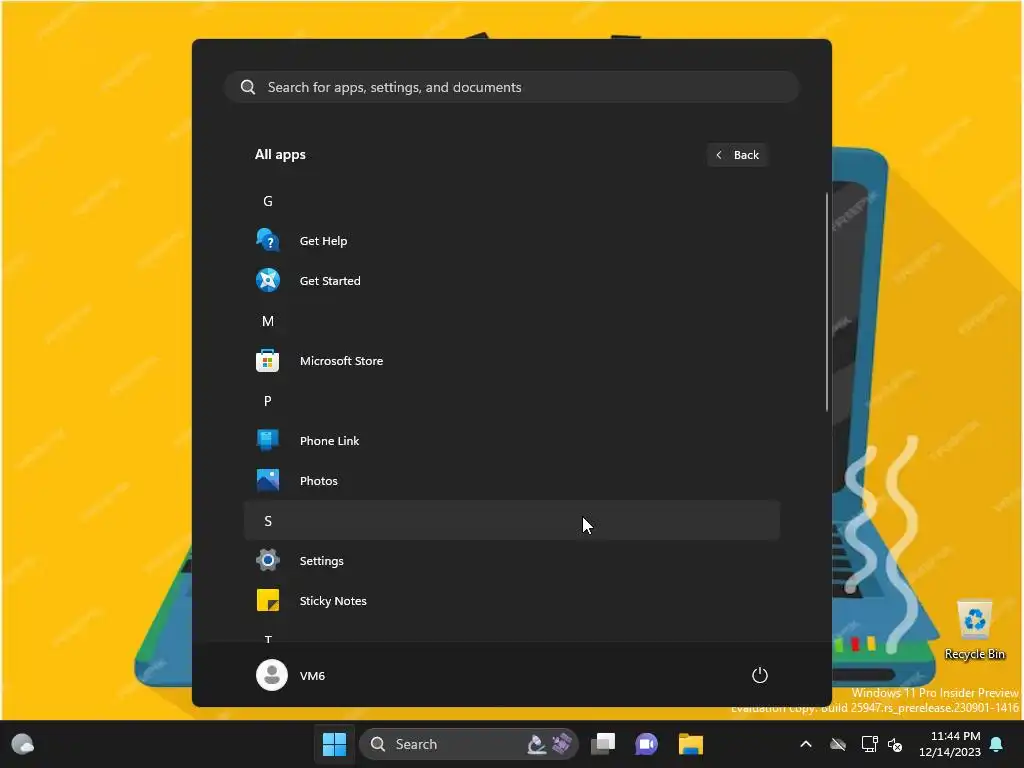Open File Explorer from the taskbar

pos(690,744)
